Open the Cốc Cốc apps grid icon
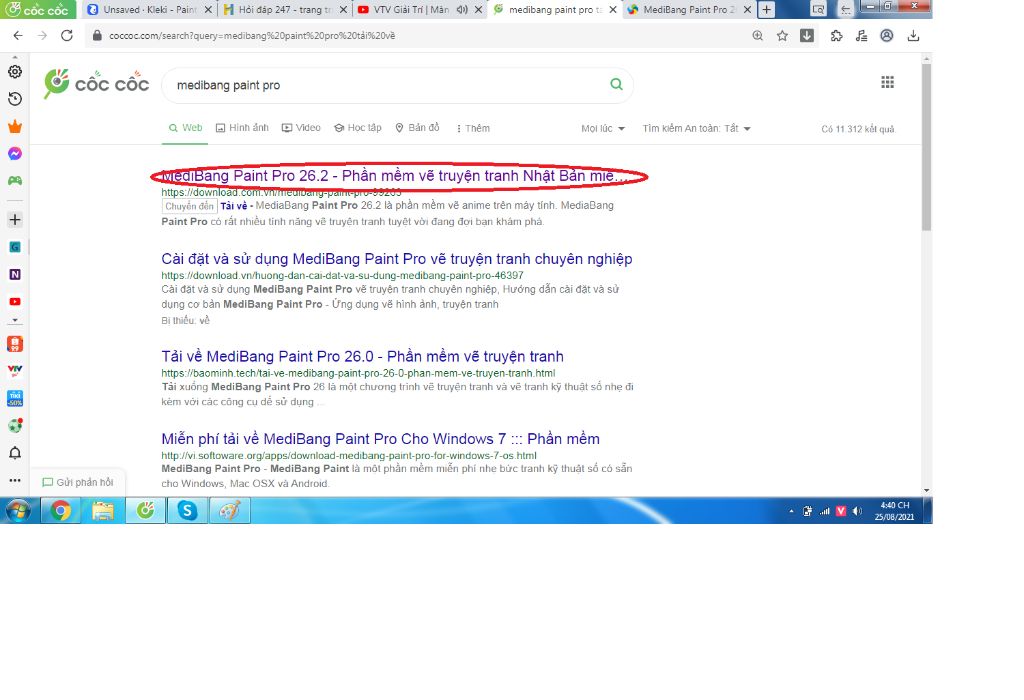1024x700 pixels. pyautogui.click(x=888, y=82)
